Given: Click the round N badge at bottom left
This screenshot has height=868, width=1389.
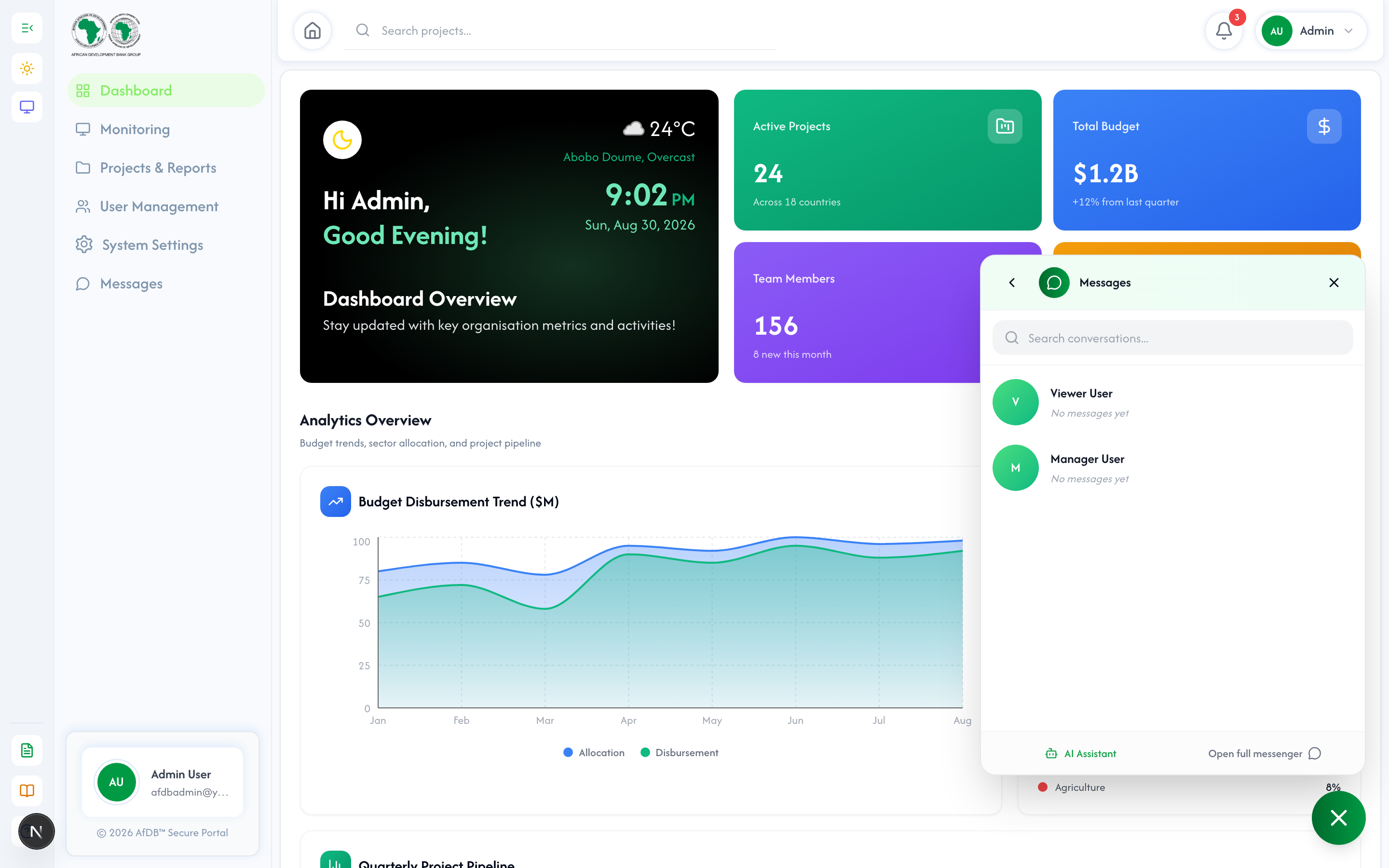Looking at the screenshot, I should coord(36,831).
